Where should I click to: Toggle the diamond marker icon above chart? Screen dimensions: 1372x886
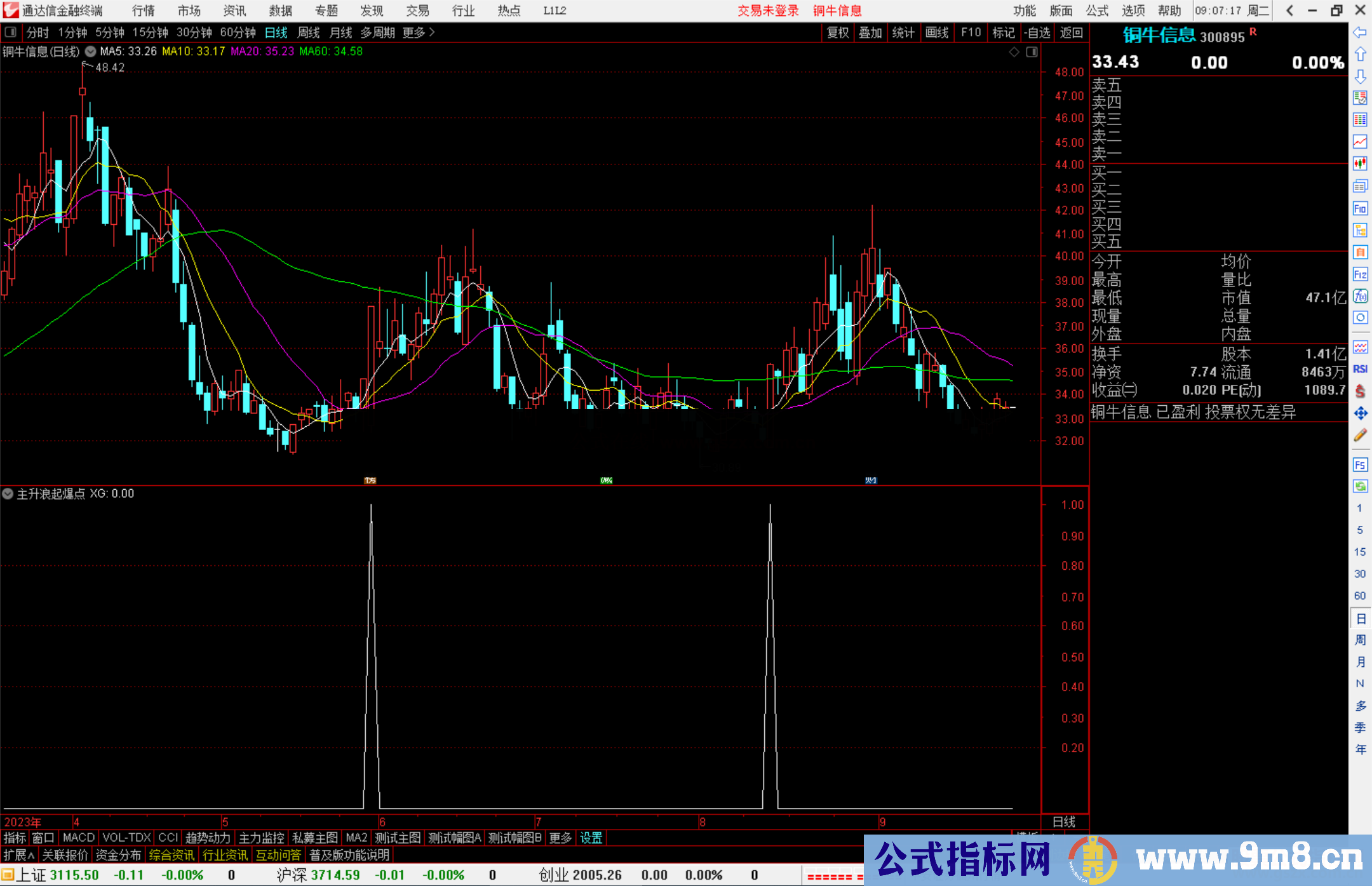[1014, 52]
